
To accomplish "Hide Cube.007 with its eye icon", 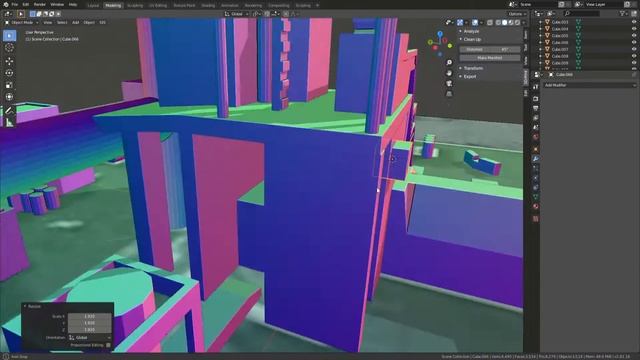I will [x=634, y=49].
